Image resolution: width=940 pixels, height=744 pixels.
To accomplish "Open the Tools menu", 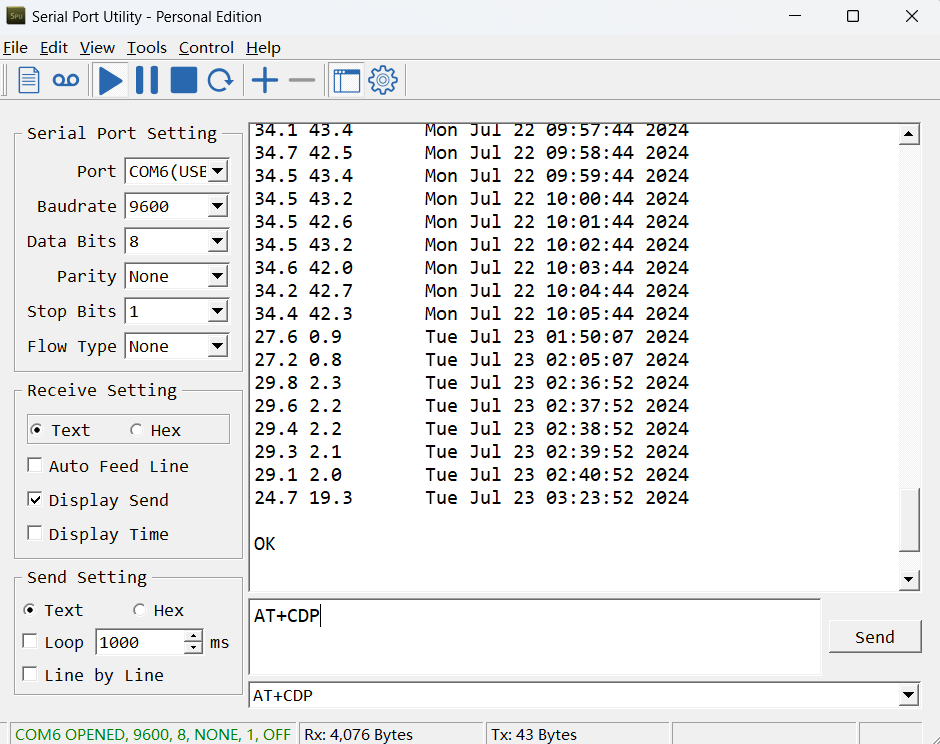I will 146,48.
